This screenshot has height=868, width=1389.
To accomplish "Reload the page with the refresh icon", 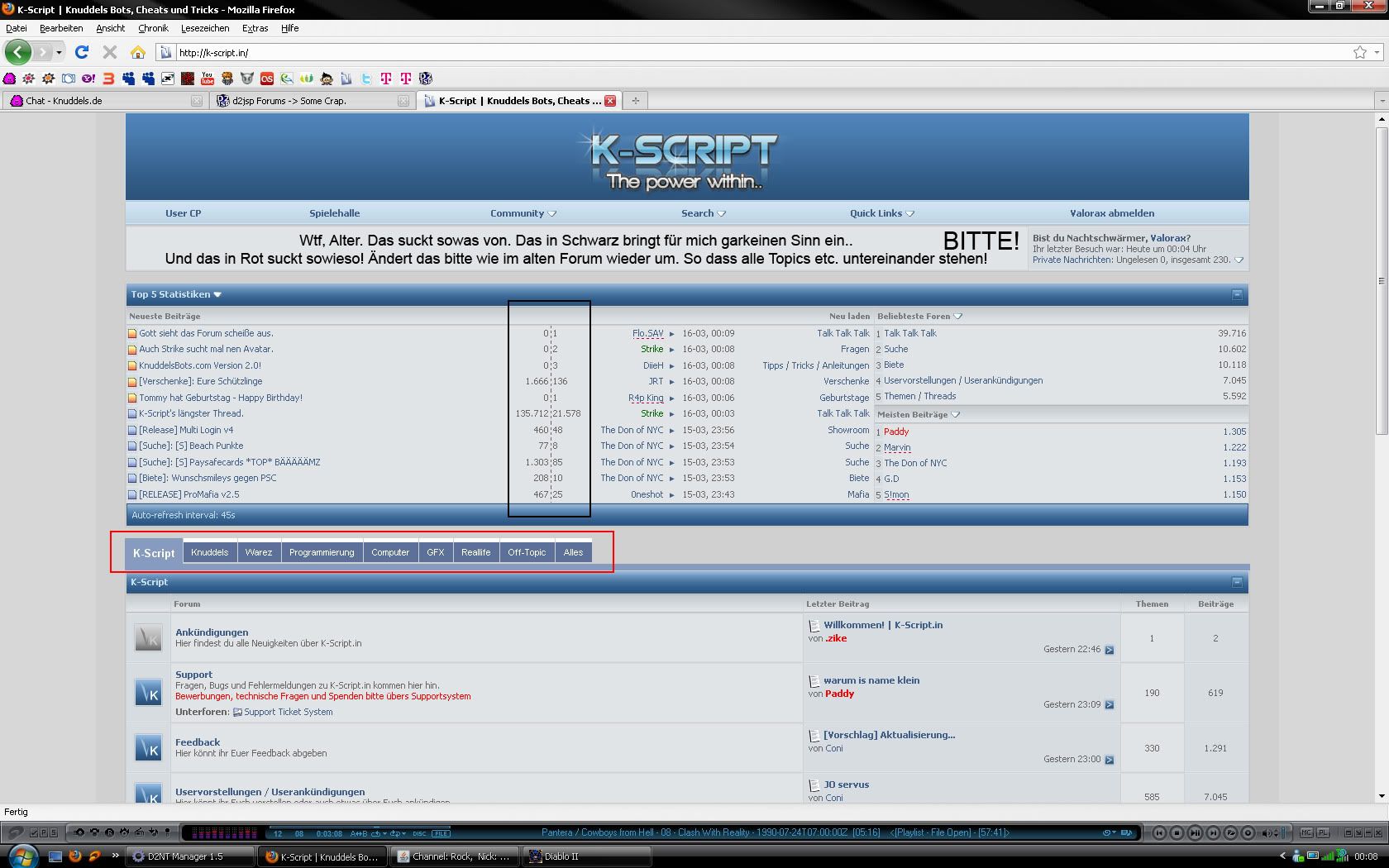I will point(82,52).
